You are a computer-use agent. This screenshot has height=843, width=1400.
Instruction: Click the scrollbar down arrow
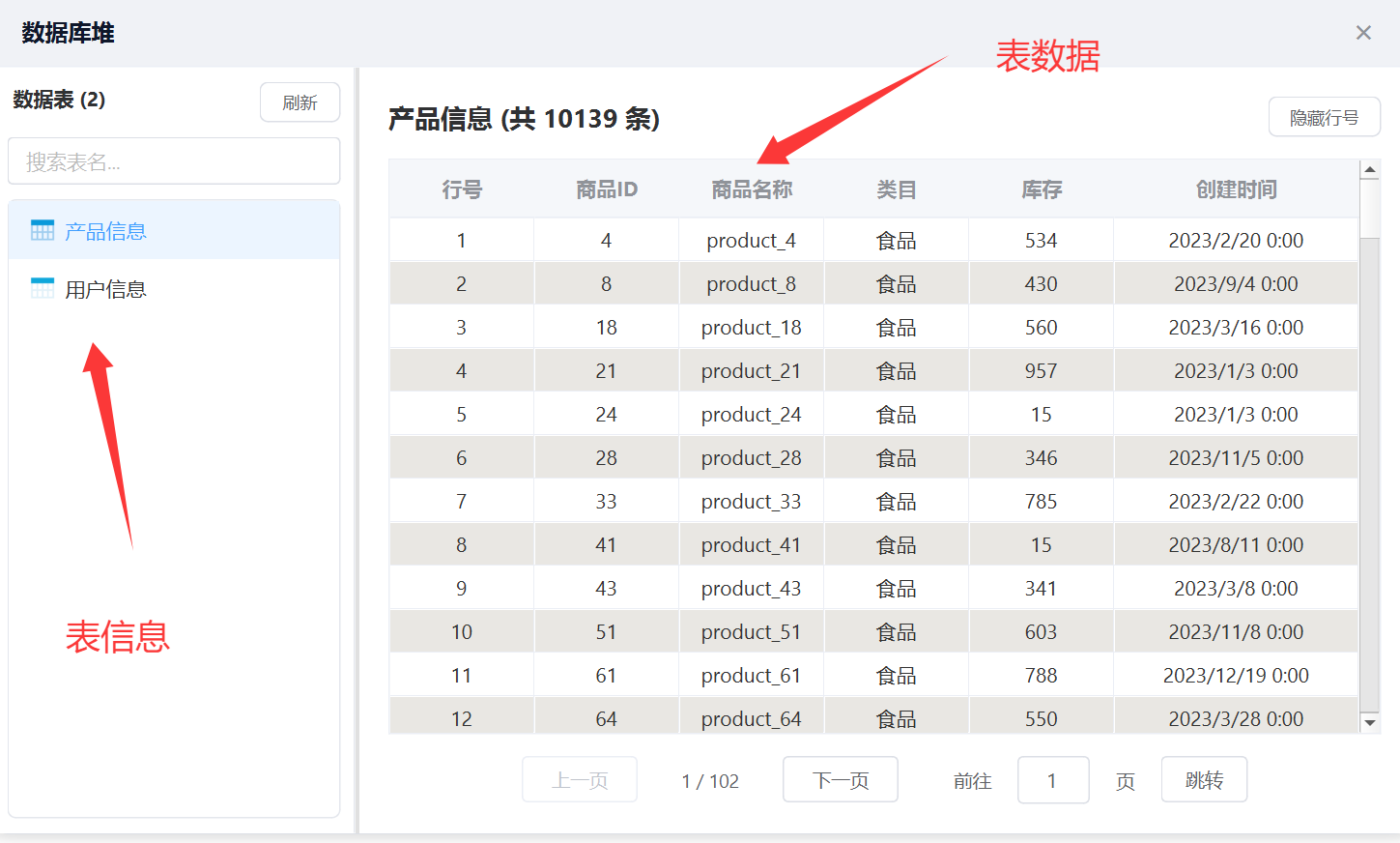tap(1369, 722)
